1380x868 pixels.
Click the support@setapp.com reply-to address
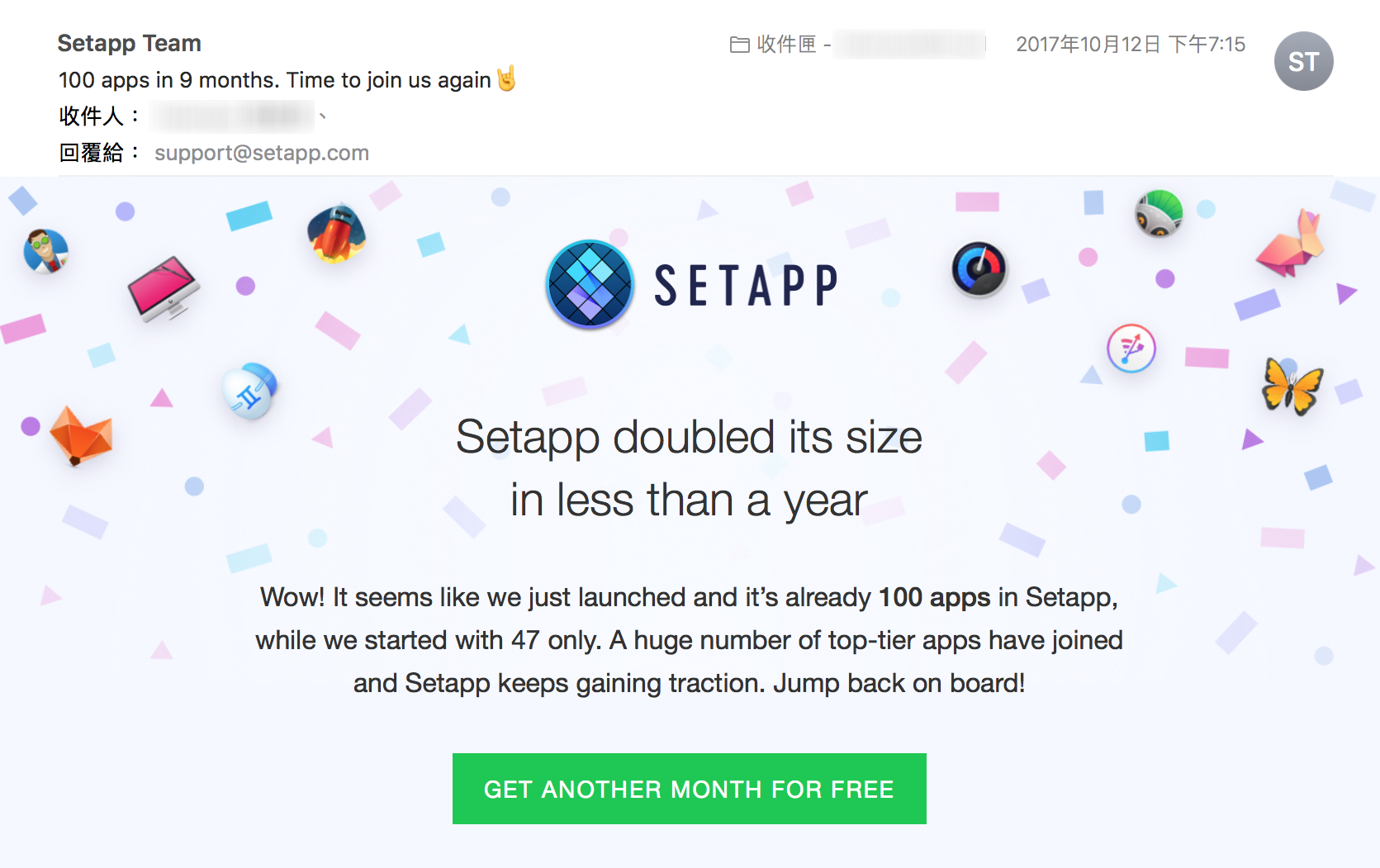[x=261, y=153]
